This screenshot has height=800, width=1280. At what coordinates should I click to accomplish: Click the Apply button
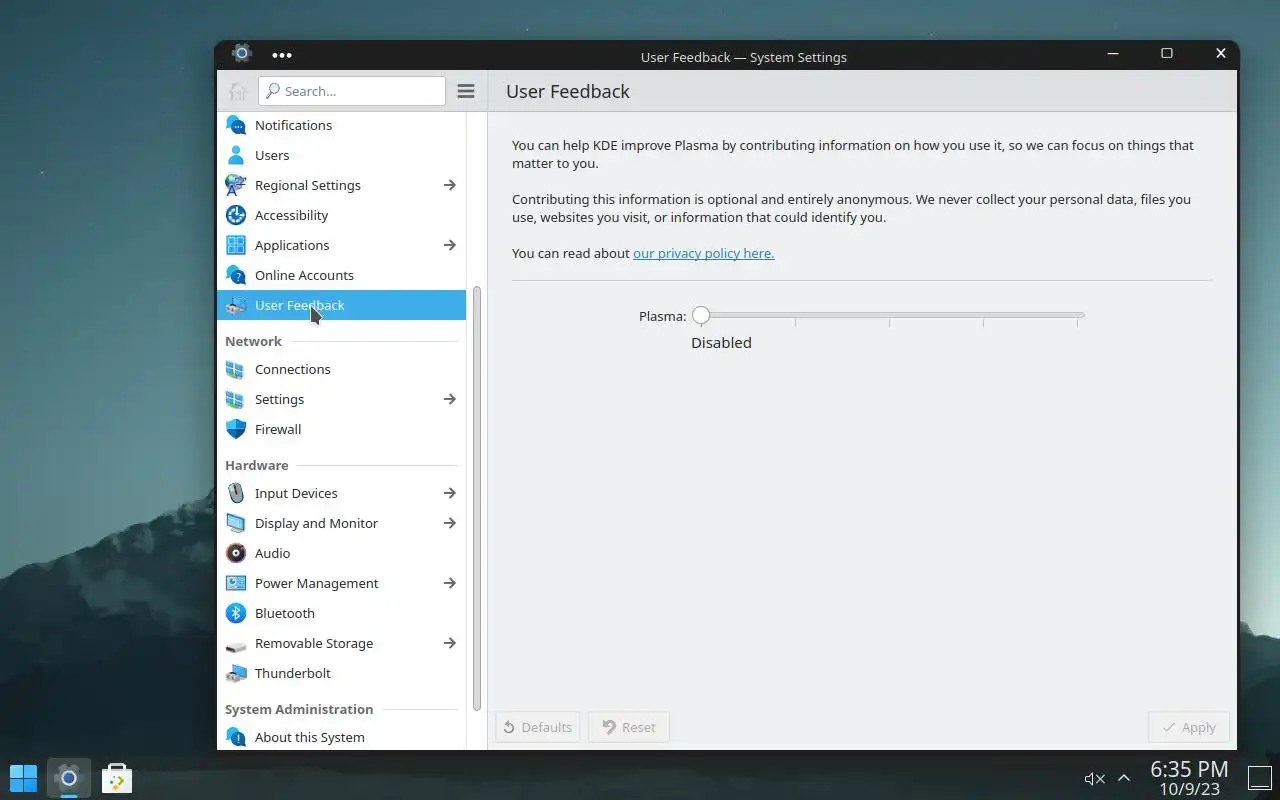pos(1189,727)
